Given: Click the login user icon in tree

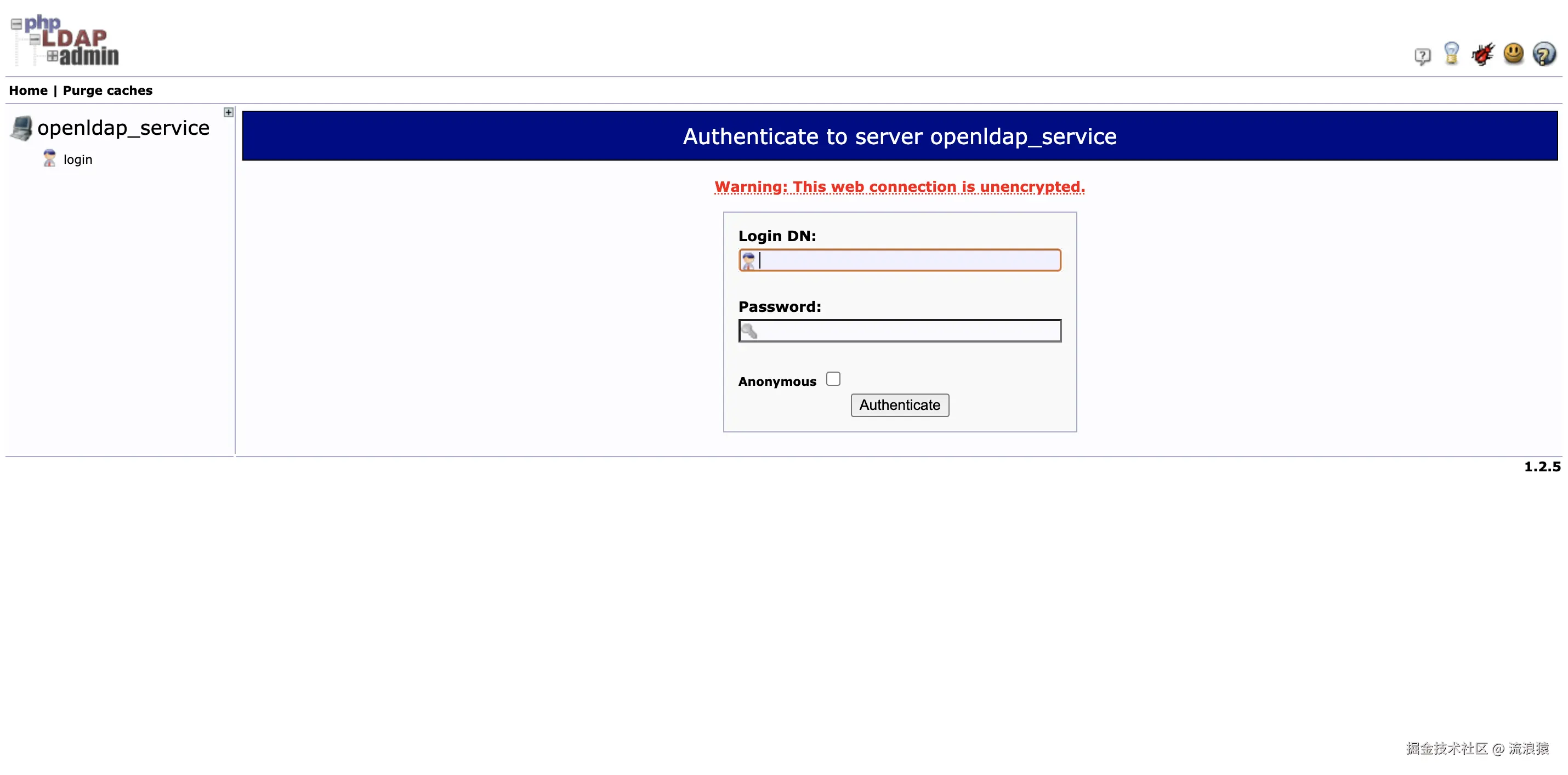Looking at the screenshot, I should (x=49, y=159).
